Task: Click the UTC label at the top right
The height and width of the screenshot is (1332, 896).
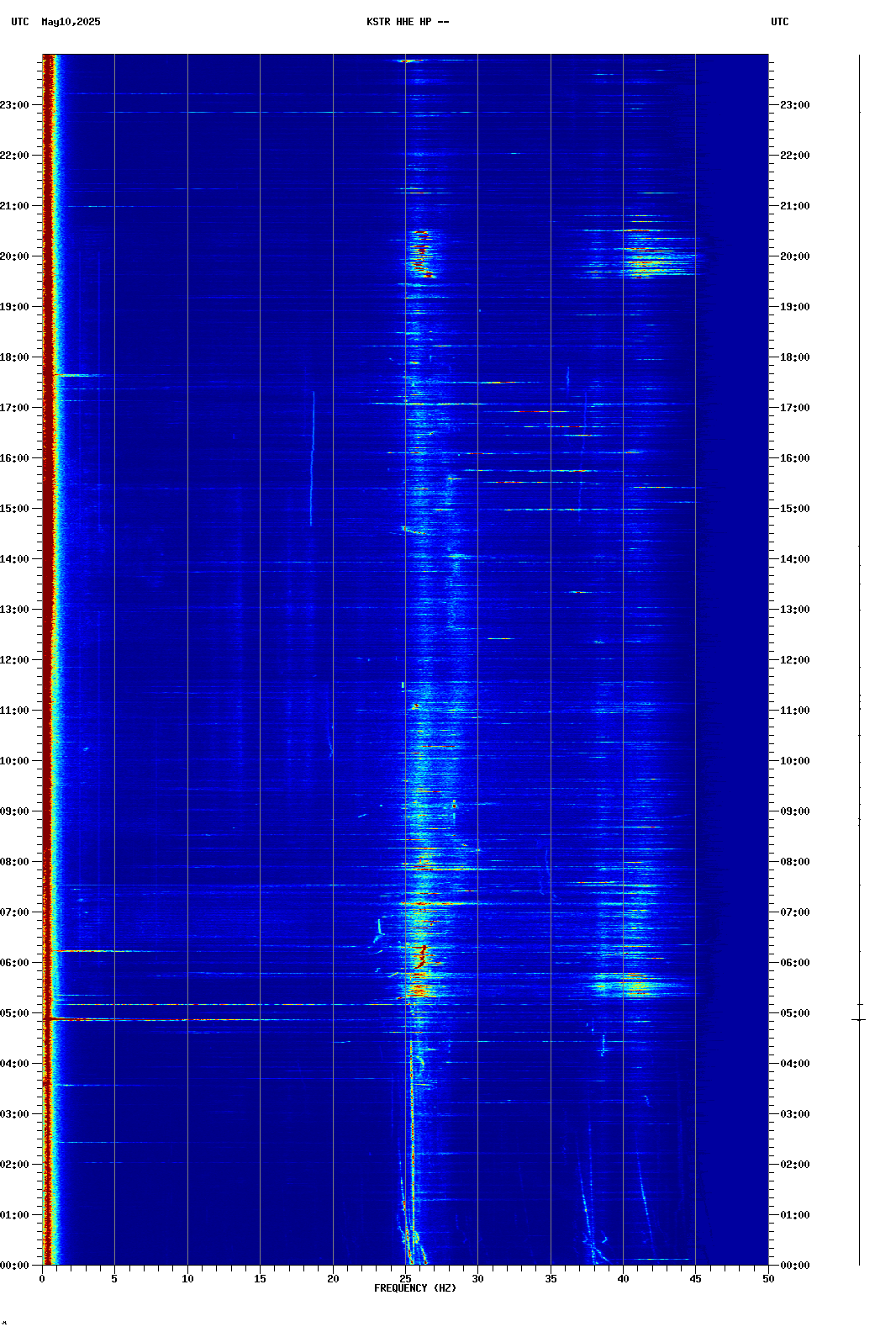Action: tap(780, 22)
